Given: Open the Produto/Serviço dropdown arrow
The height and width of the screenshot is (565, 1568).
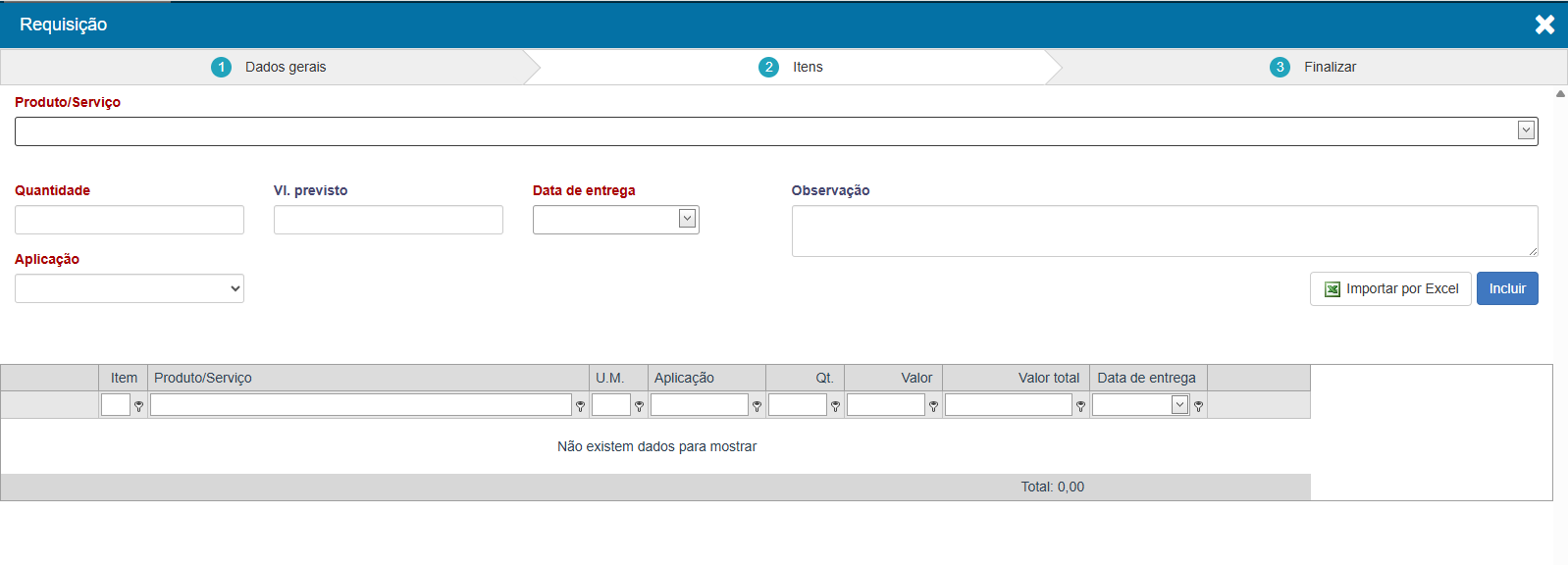Looking at the screenshot, I should (1526, 130).
